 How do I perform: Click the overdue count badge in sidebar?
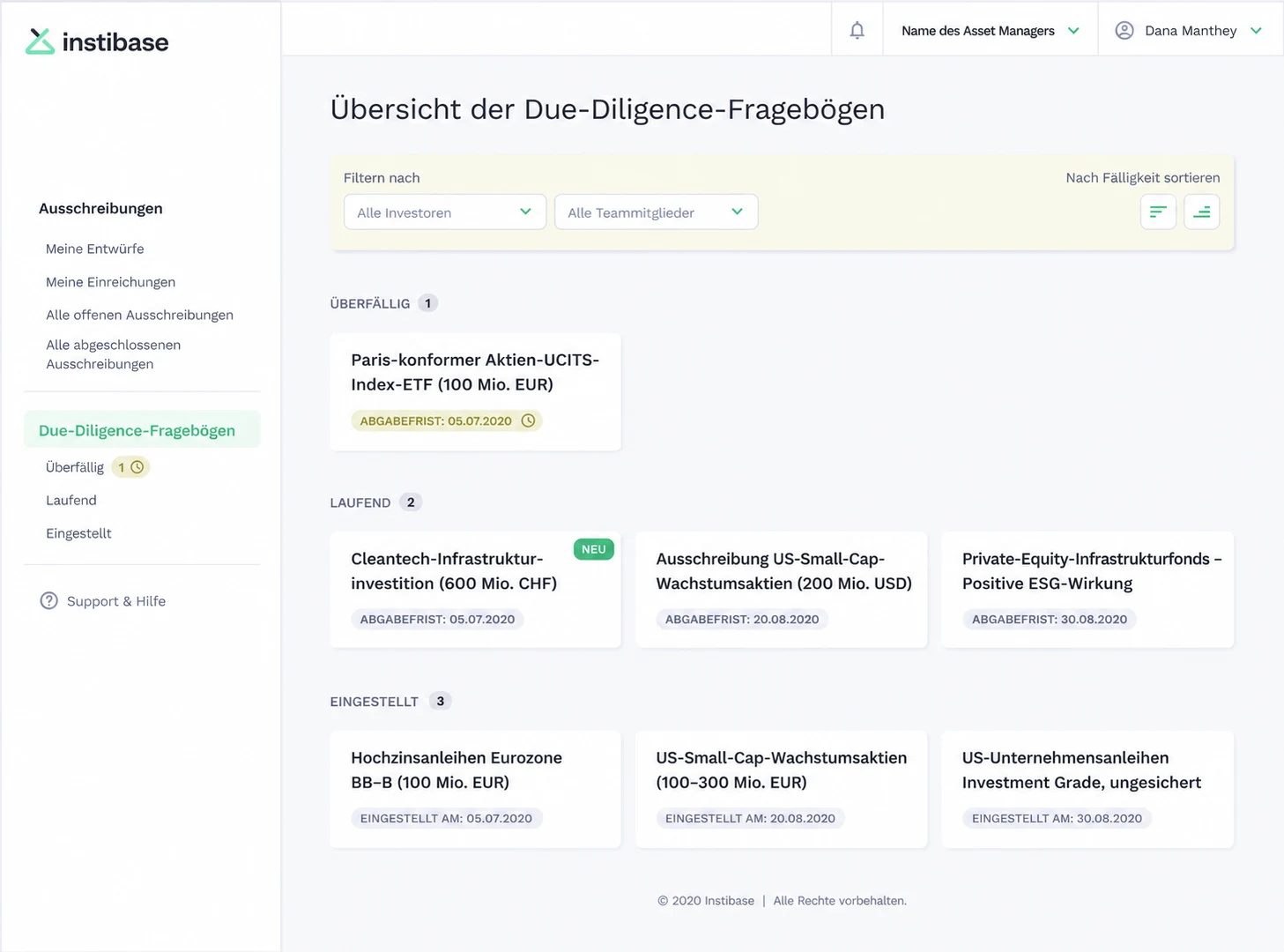click(x=130, y=467)
